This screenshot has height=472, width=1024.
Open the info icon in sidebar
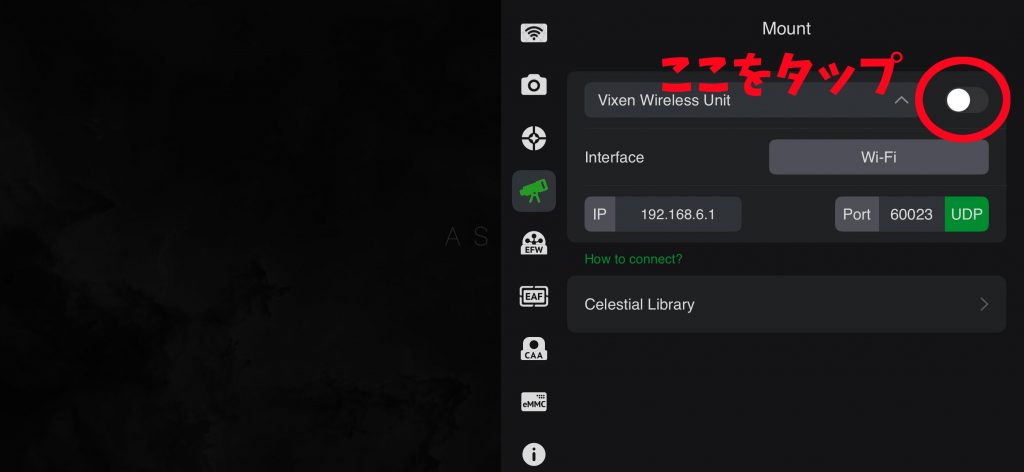[534, 454]
